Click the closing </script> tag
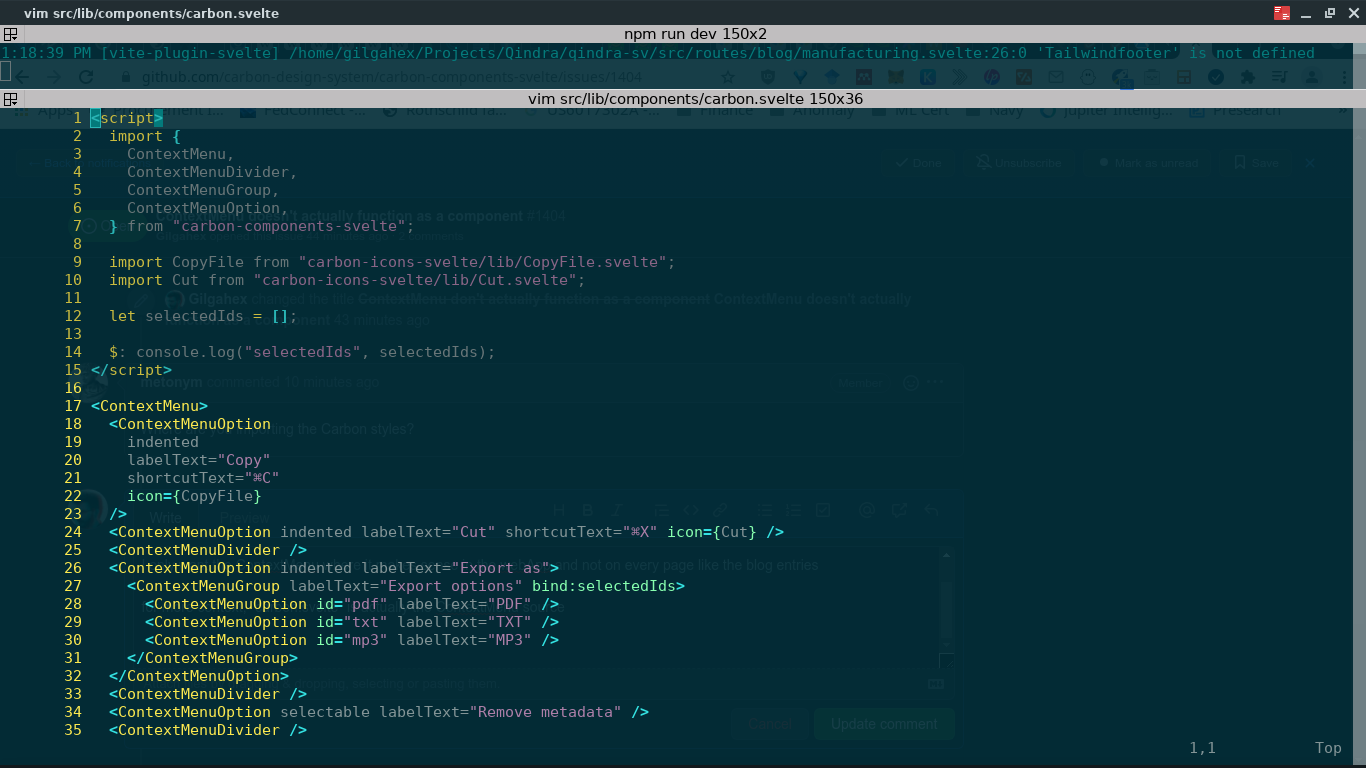 (131, 370)
